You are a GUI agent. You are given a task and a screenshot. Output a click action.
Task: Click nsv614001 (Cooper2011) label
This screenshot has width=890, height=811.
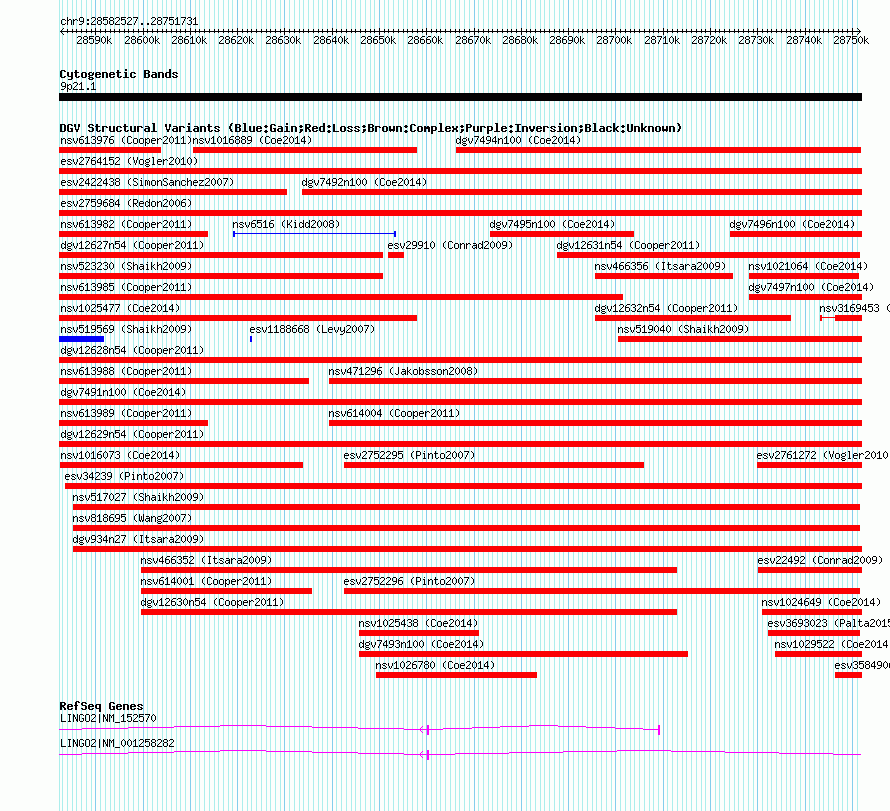[206, 581]
